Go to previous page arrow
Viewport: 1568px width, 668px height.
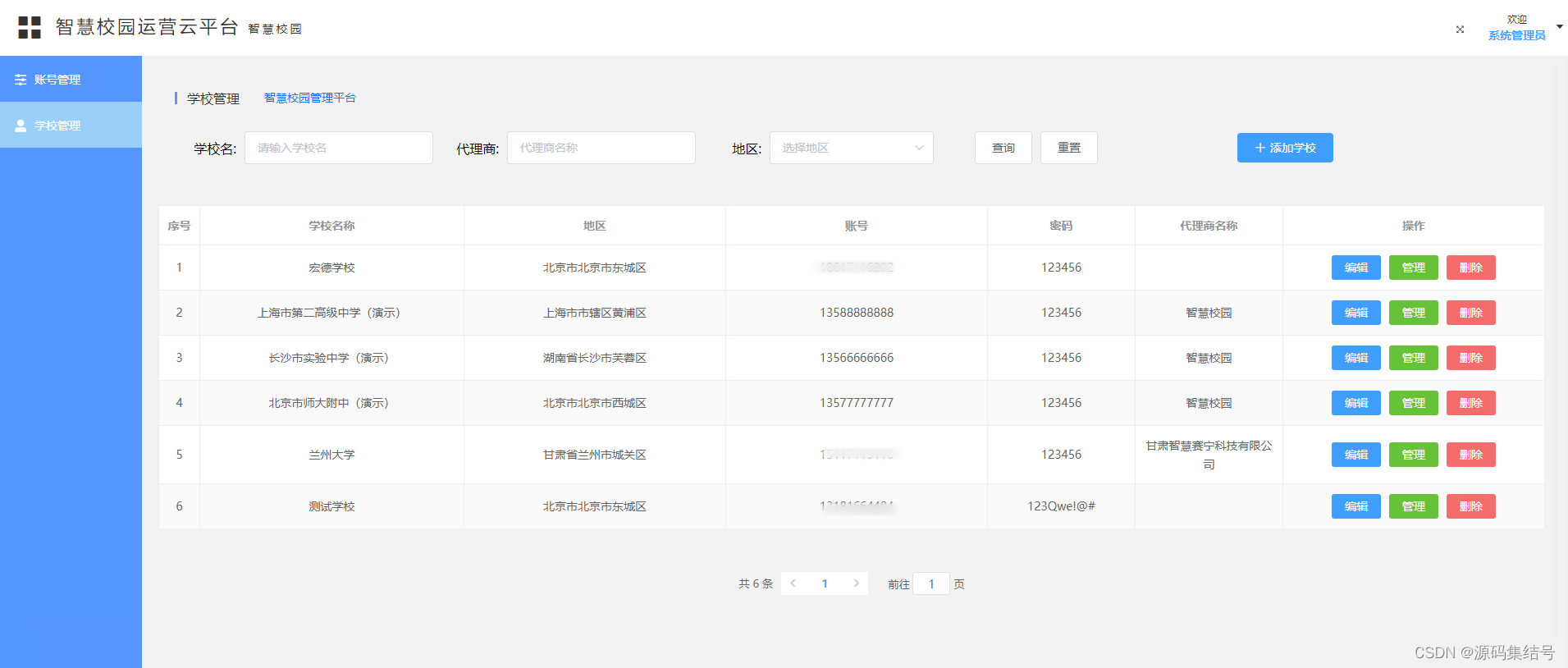pos(793,583)
